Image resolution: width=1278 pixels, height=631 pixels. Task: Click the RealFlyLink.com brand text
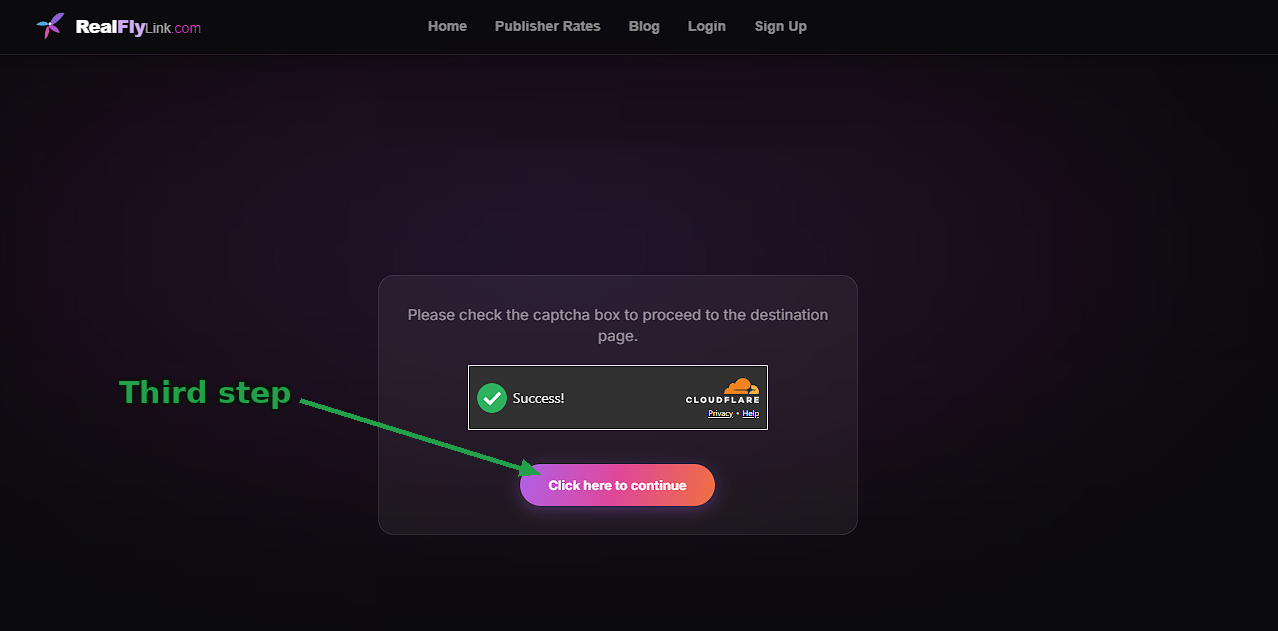click(x=138, y=27)
